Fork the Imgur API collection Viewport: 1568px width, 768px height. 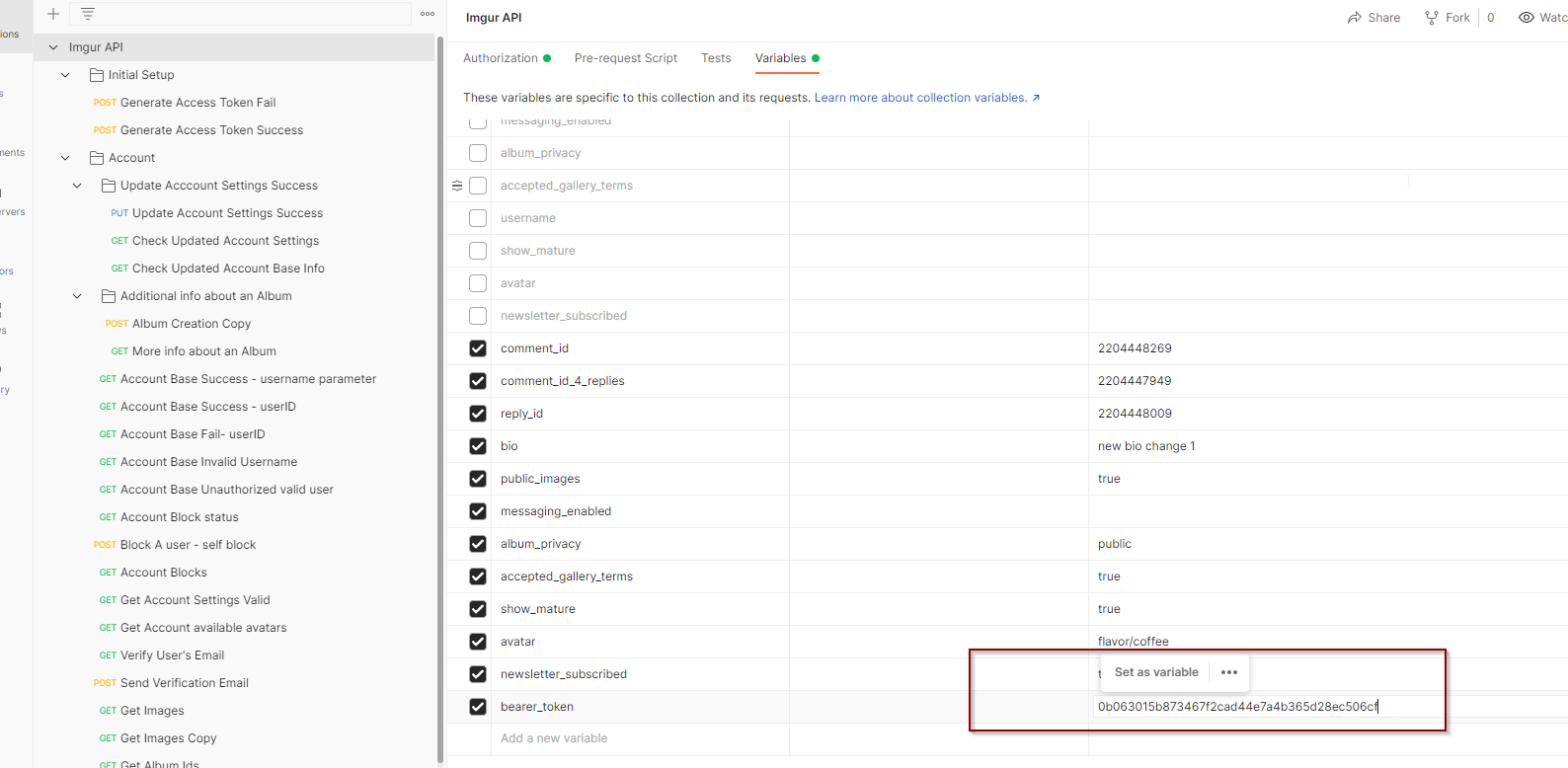coord(1447,18)
